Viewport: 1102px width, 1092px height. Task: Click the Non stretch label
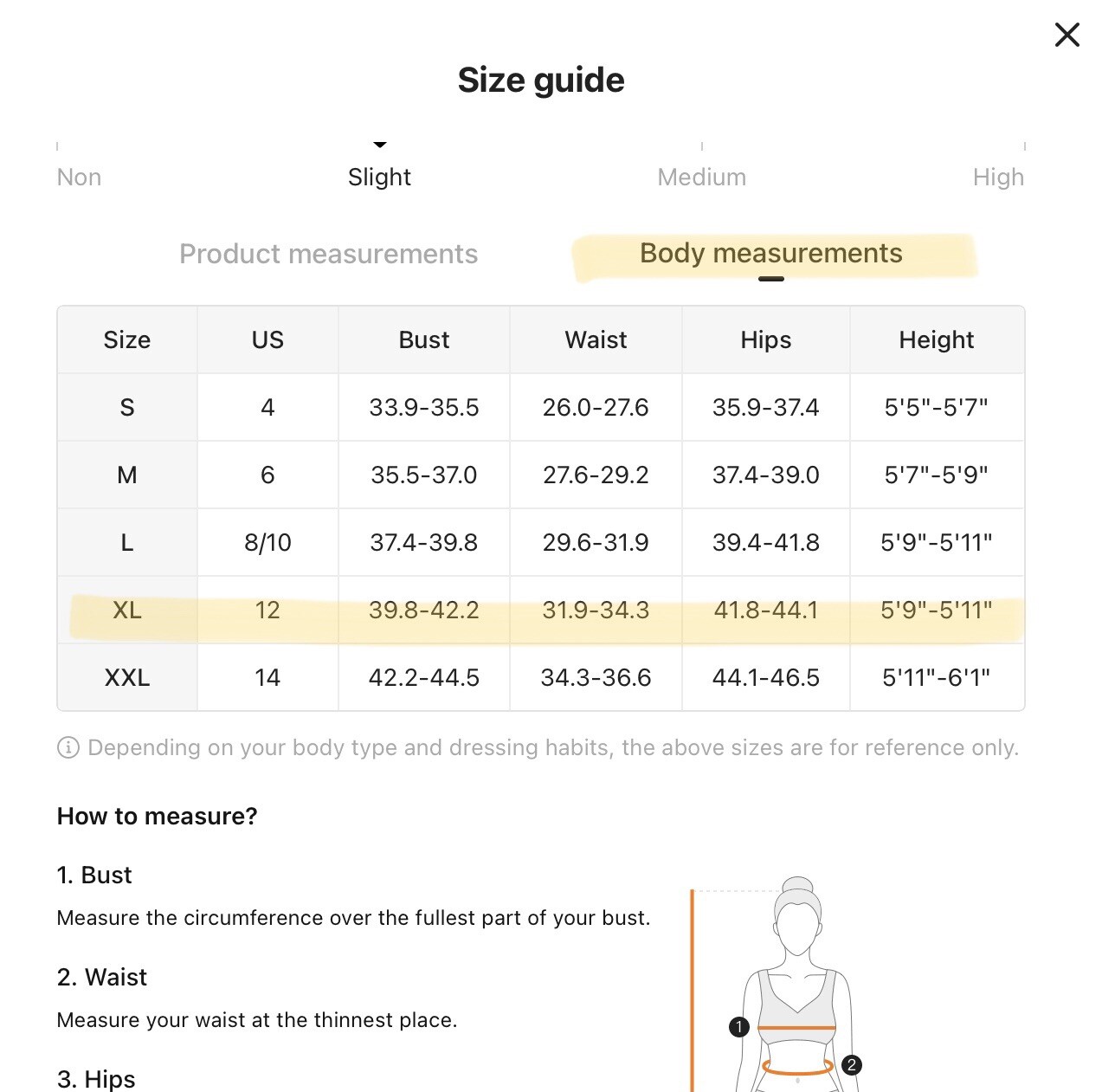pyautogui.click(x=79, y=177)
